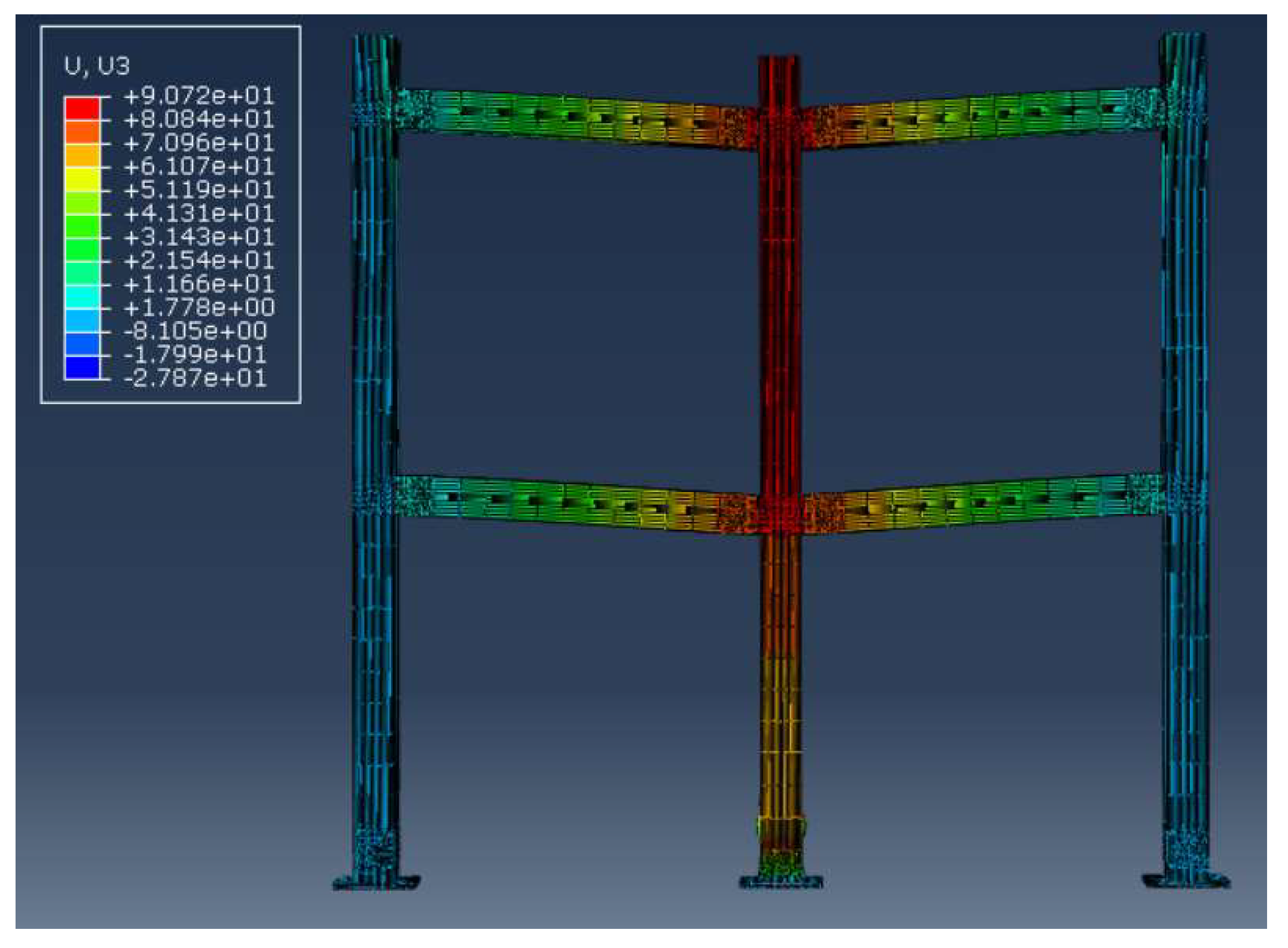Click the dark blue legend swatch
The height and width of the screenshot is (948, 1288).
pos(82,368)
